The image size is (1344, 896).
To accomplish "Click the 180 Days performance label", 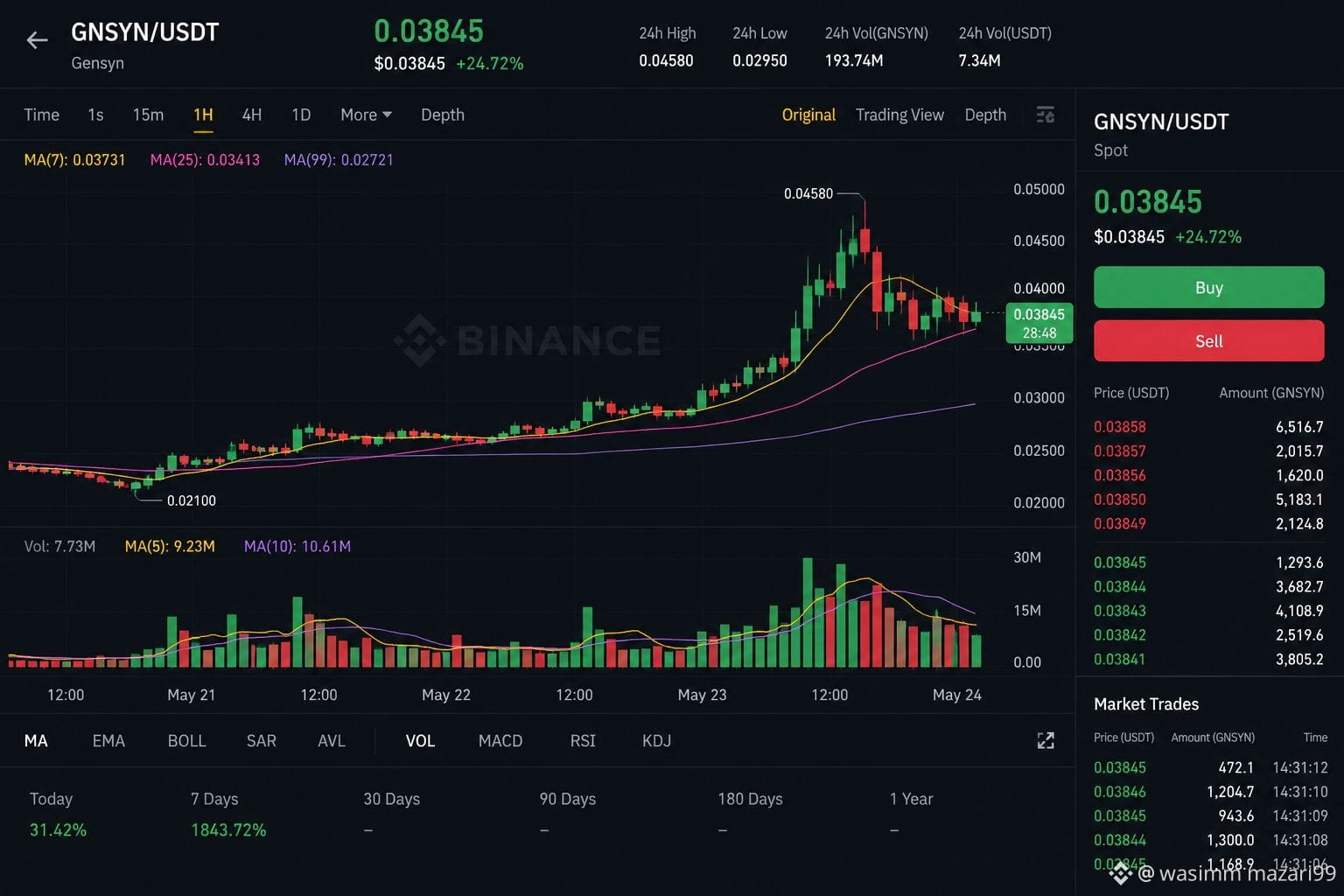I will pyautogui.click(x=750, y=799).
